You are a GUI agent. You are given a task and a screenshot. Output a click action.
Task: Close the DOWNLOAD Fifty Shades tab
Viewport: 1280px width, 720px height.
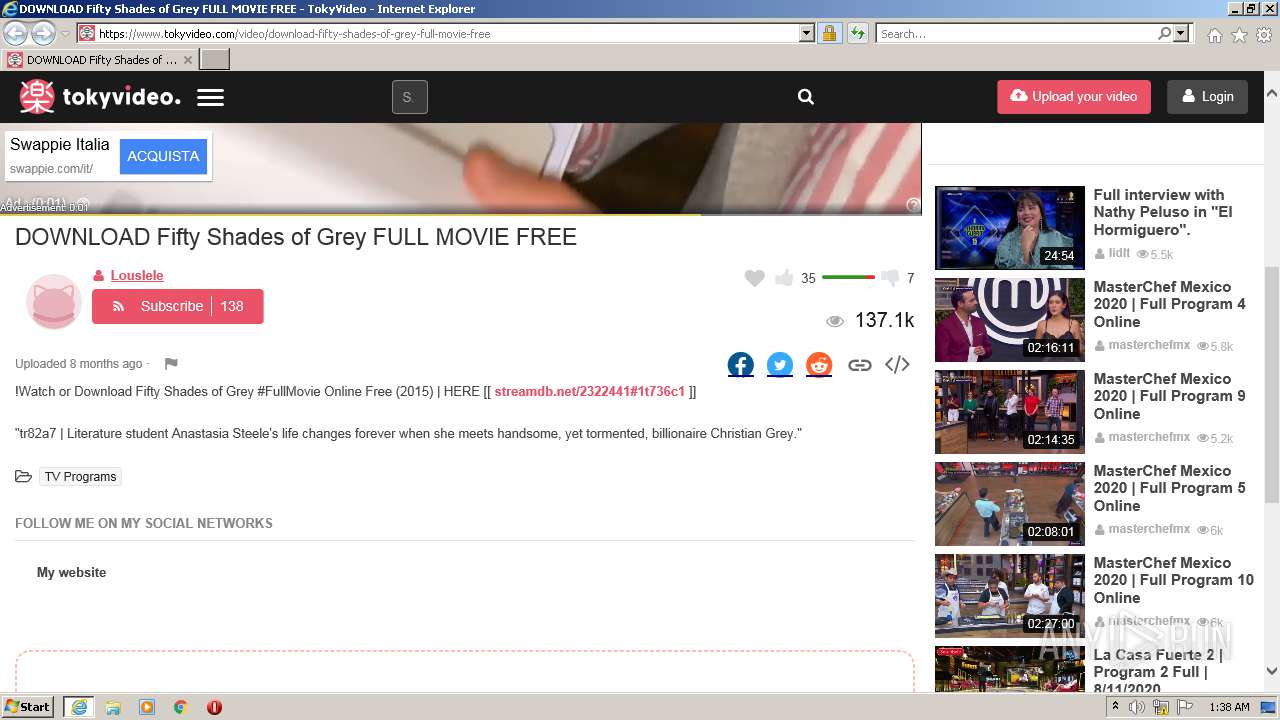[x=187, y=60]
